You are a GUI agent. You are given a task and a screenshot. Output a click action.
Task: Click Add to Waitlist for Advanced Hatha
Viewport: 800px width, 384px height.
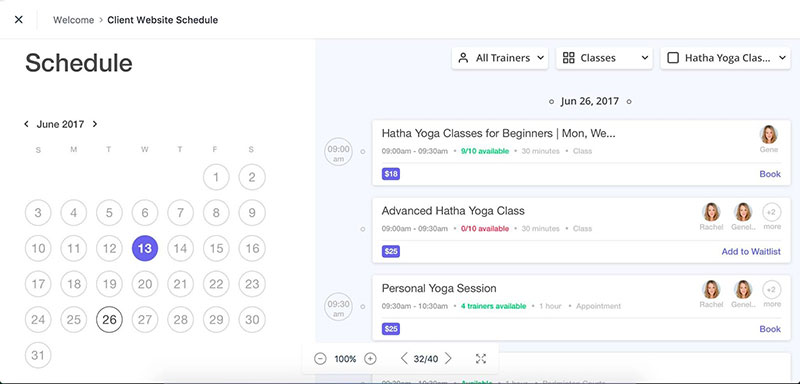coord(751,251)
